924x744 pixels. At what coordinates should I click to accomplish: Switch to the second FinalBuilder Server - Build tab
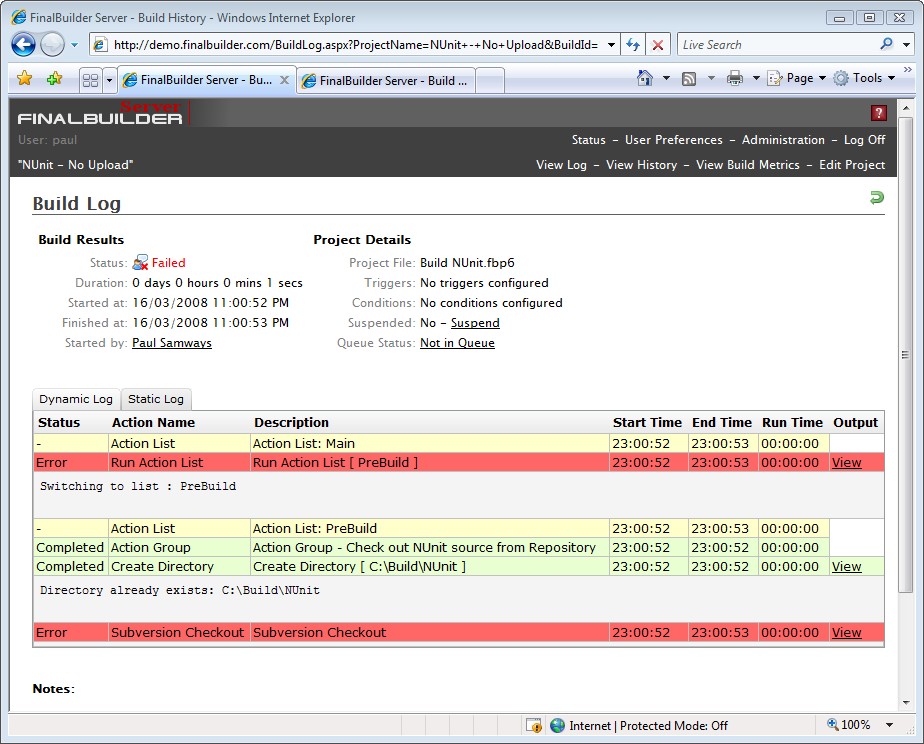[385, 81]
